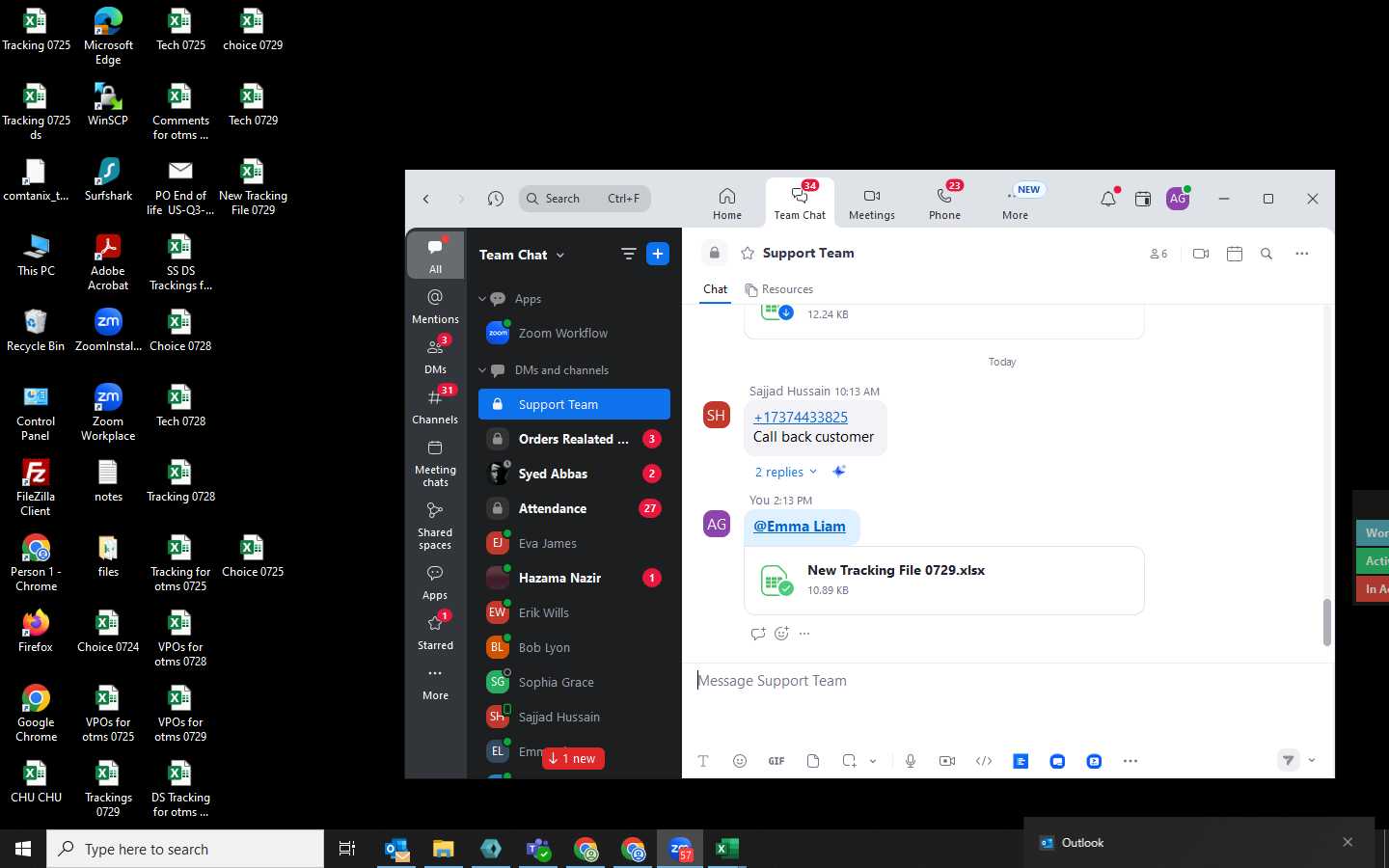This screenshot has height=868, width=1389.
Task: Star the Support Team channel
Action: click(747, 254)
